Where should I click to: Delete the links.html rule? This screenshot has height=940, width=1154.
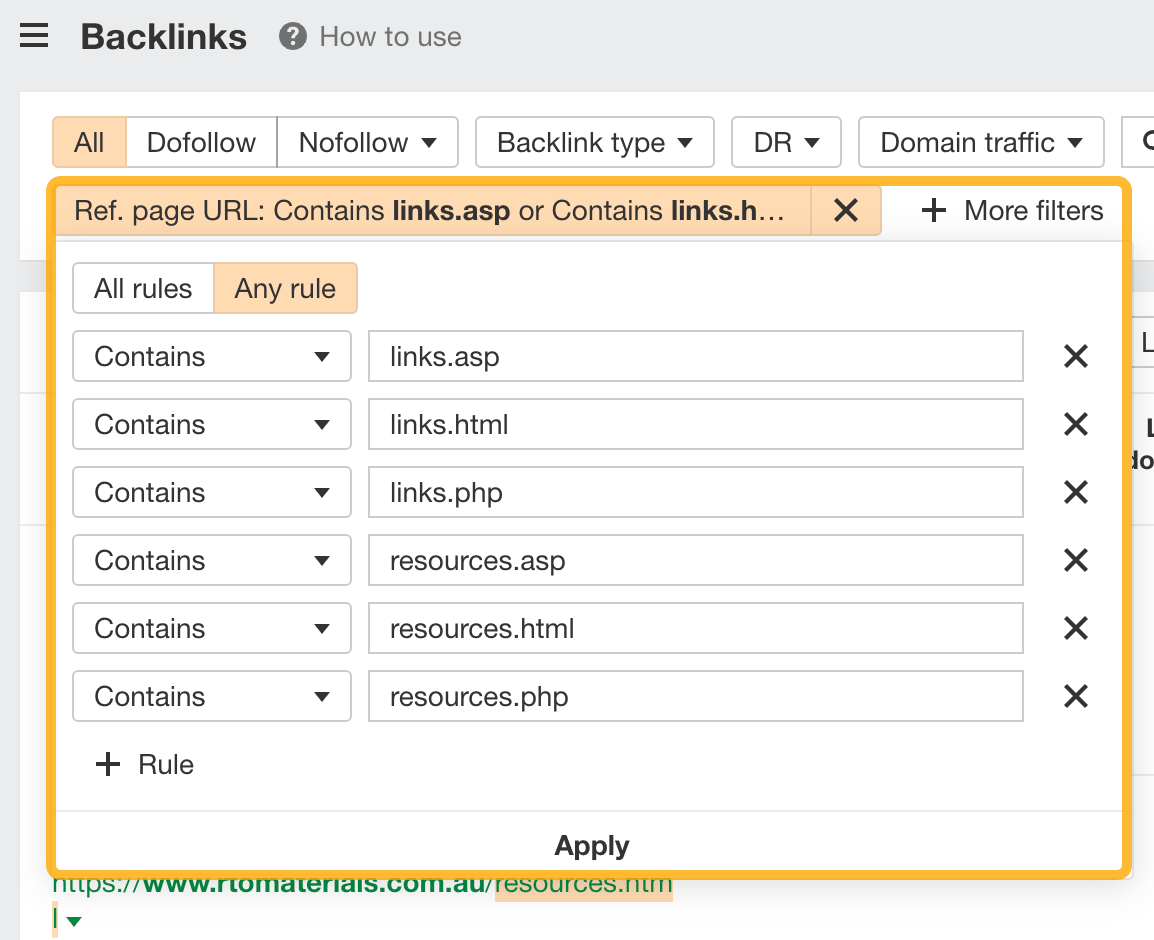pos(1075,424)
